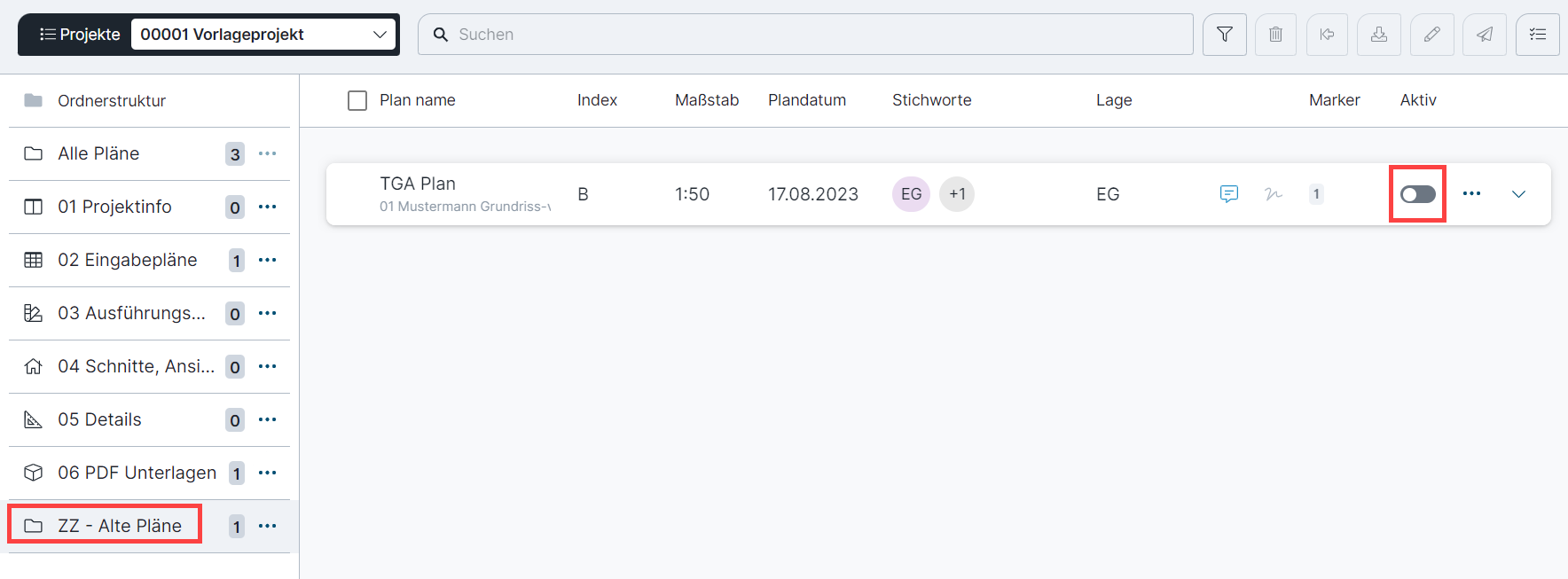Sort by Lage column header
Image resolution: width=1568 pixels, height=579 pixels.
pos(1114,100)
